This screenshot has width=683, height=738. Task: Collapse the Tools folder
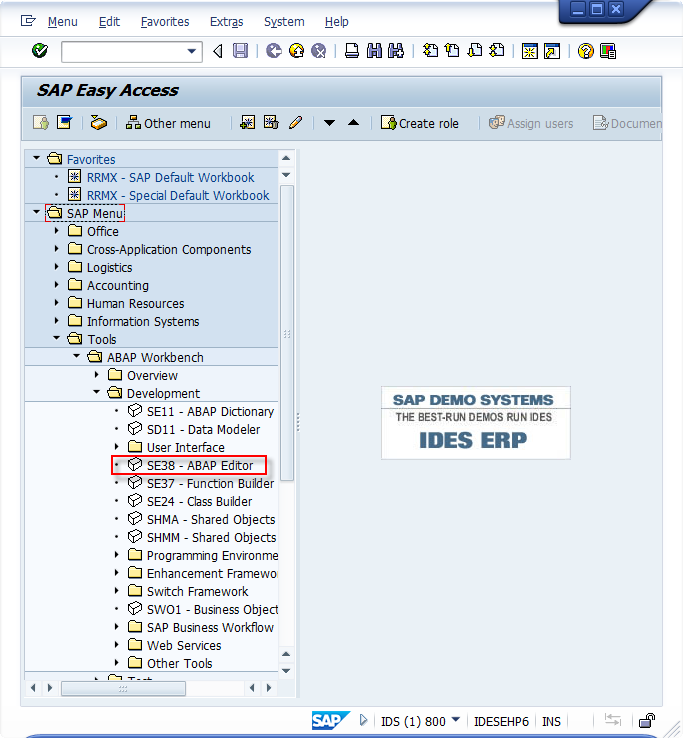pyautogui.click(x=56, y=338)
